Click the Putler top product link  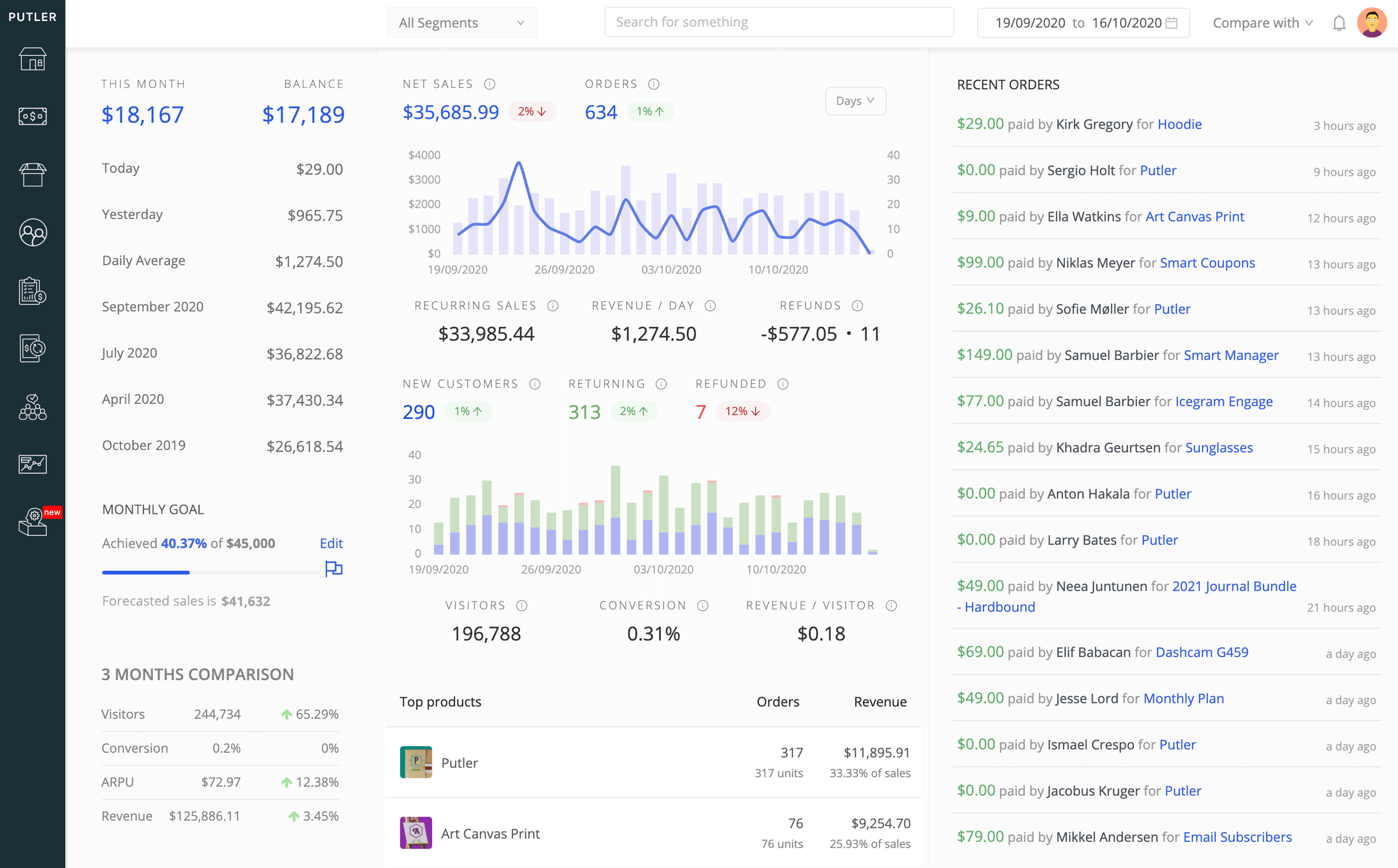pyautogui.click(x=459, y=761)
